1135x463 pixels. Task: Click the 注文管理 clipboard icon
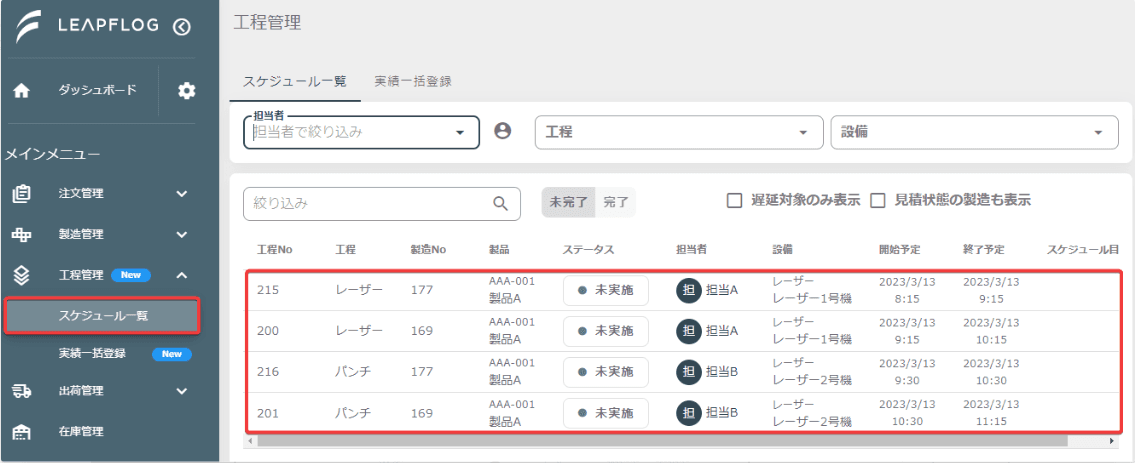22,194
